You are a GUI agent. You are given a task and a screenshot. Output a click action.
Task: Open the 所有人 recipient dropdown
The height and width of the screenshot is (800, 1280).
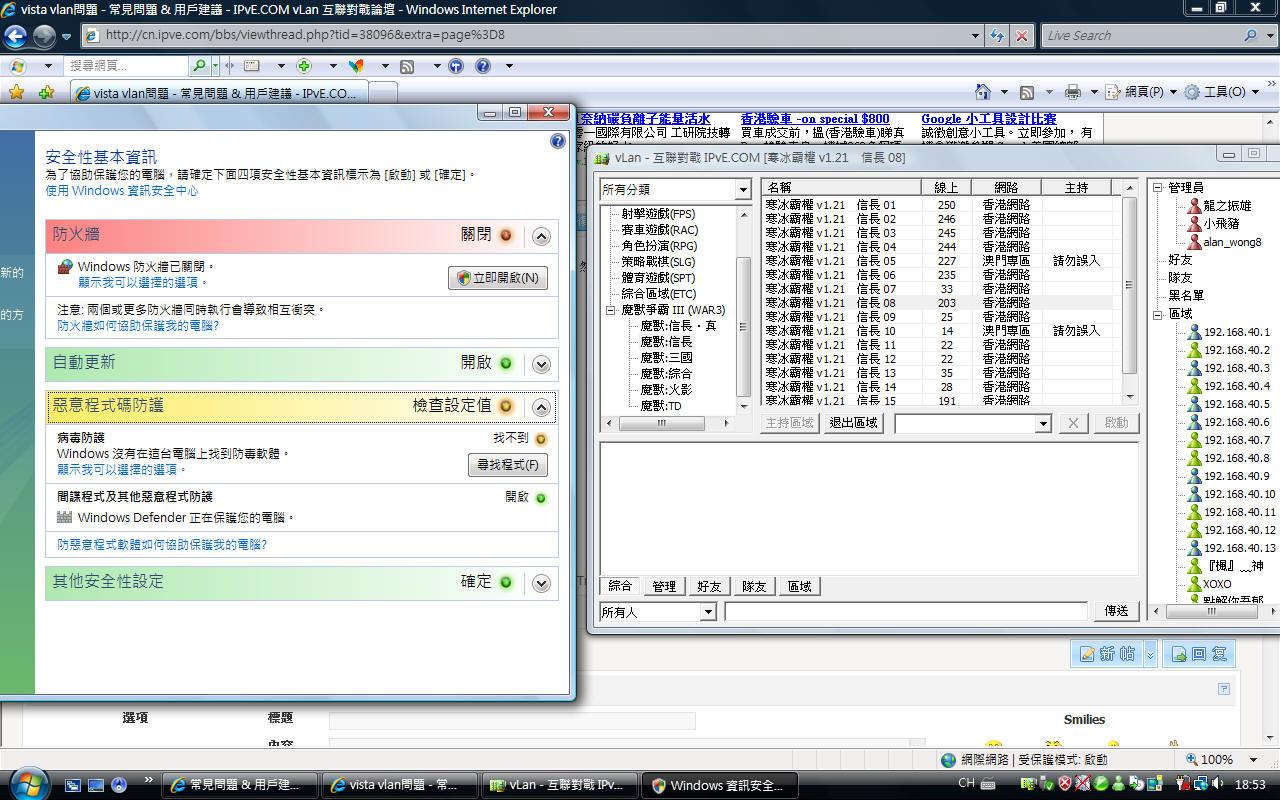click(x=708, y=612)
